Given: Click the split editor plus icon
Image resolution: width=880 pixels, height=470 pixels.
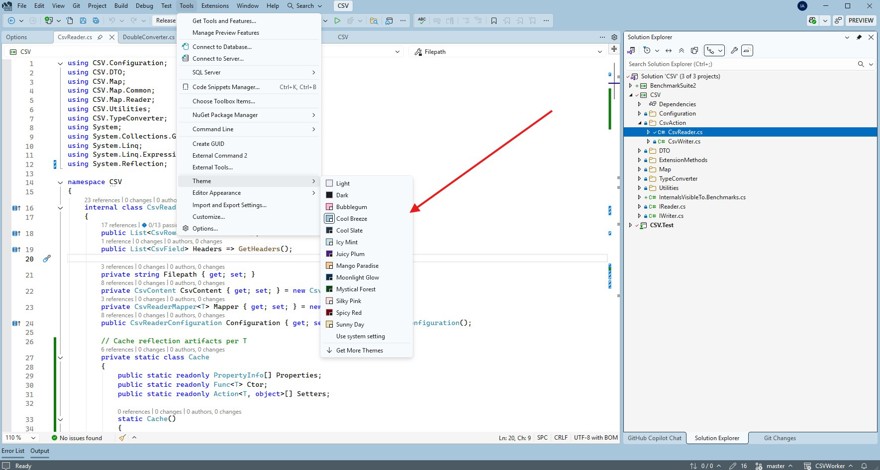Looking at the screenshot, I should [614, 51].
